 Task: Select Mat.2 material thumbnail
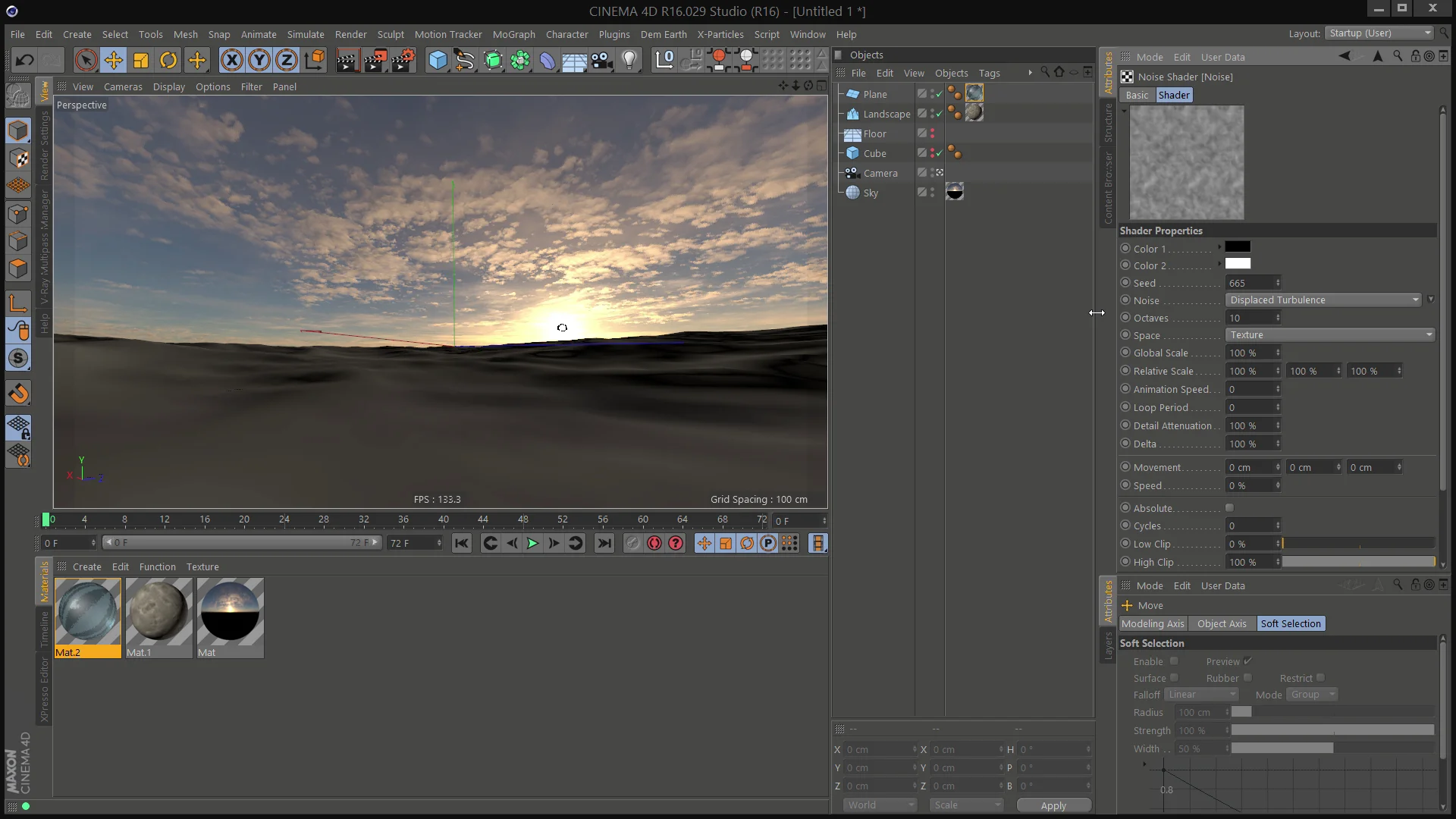pos(87,612)
